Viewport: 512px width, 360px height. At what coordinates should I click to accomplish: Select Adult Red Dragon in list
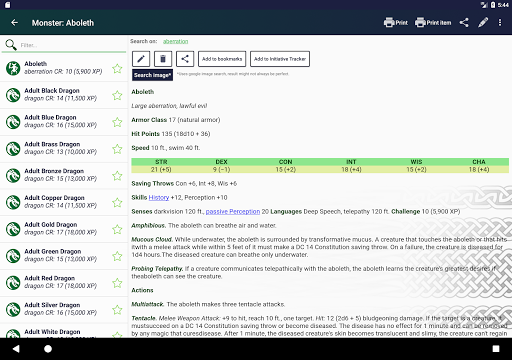tap(64, 283)
